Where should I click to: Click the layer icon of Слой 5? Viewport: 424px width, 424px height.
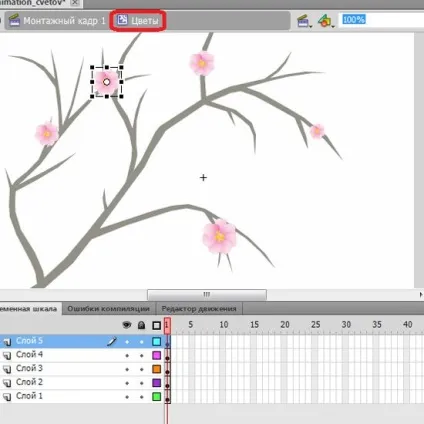point(7,342)
